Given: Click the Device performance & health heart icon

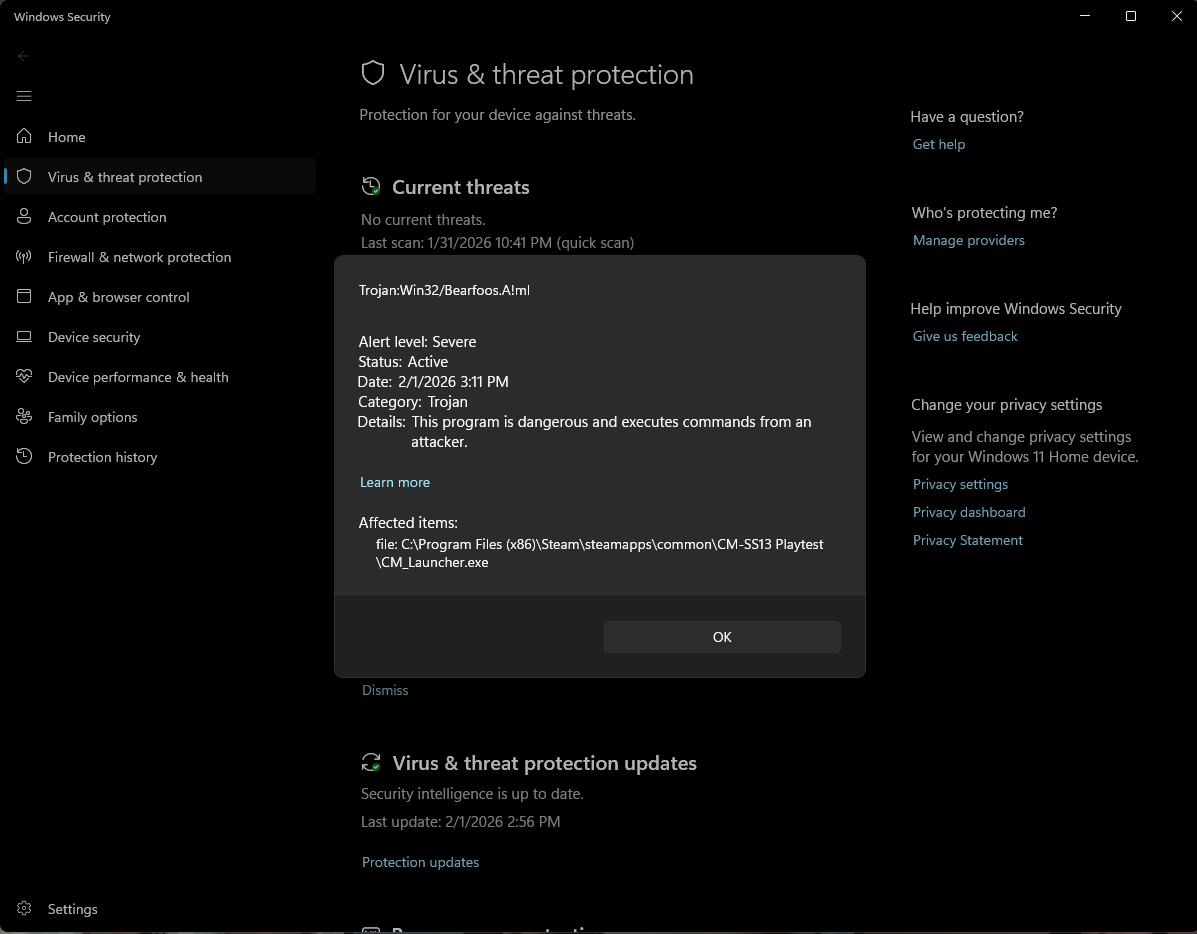Looking at the screenshot, I should (x=25, y=377).
